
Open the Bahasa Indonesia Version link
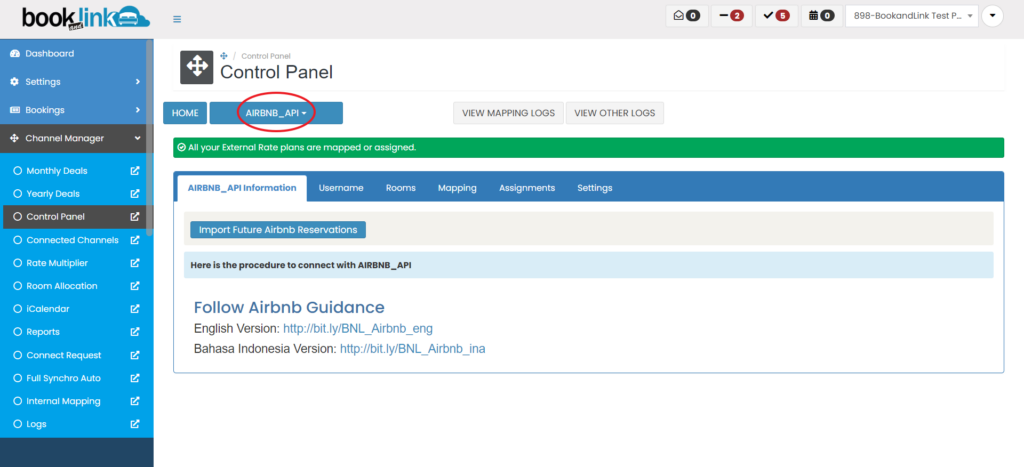pyautogui.click(x=413, y=349)
